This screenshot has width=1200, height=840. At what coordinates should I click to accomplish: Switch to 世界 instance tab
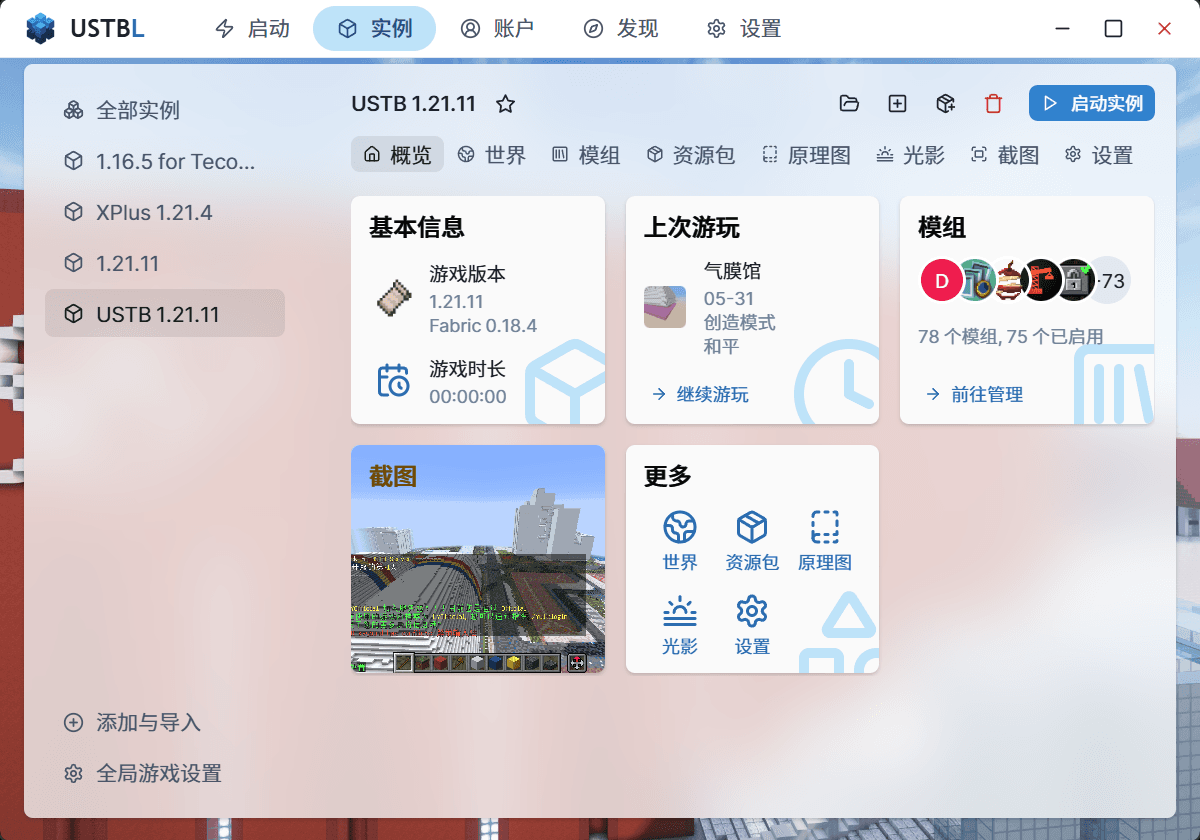pos(492,155)
